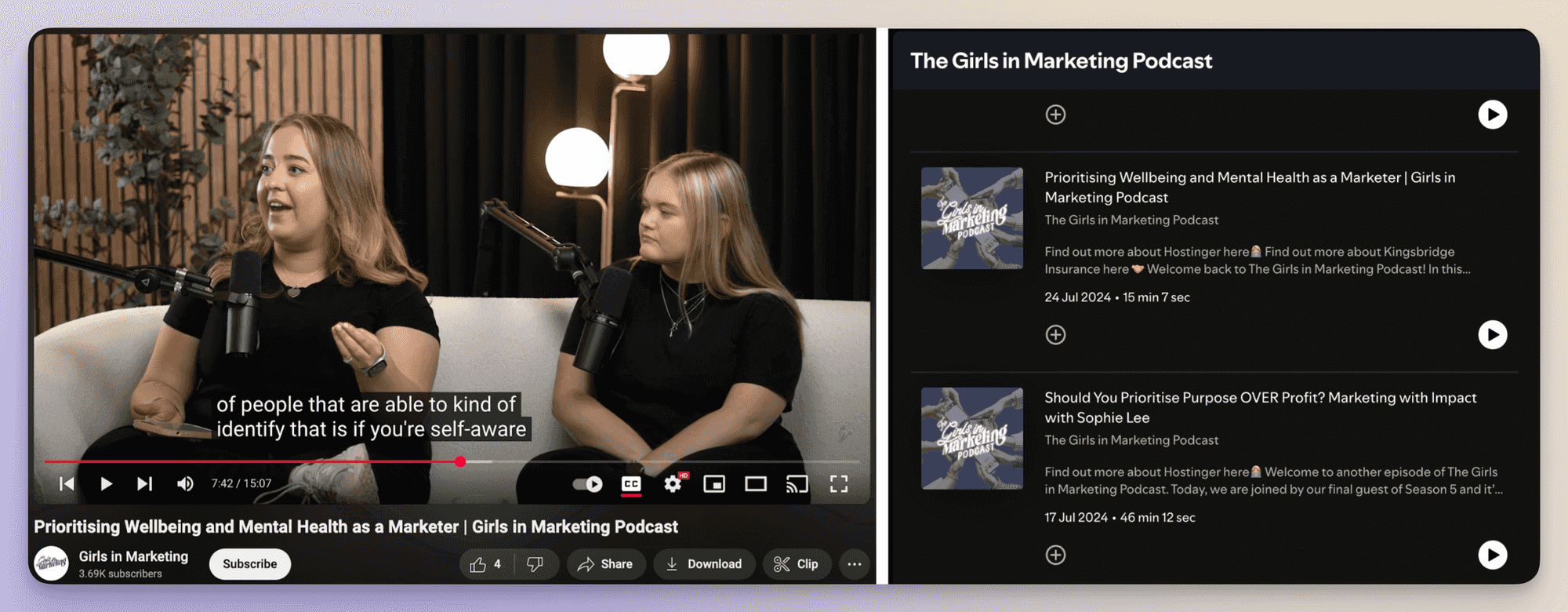Click the 7:42 / 15:07 time display

(x=241, y=483)
